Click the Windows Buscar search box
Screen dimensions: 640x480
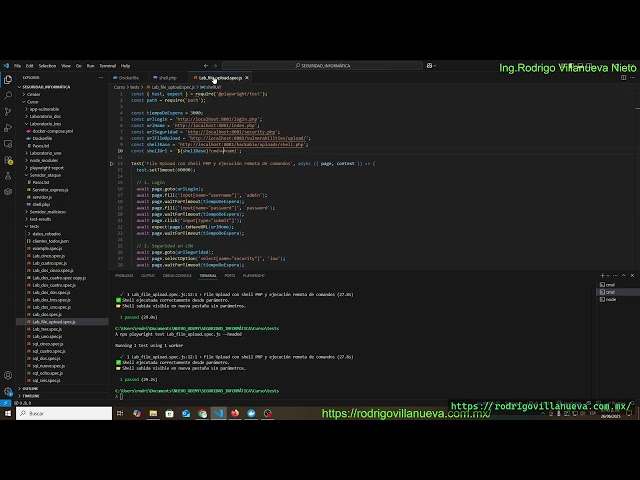click(x=64, y=413)
